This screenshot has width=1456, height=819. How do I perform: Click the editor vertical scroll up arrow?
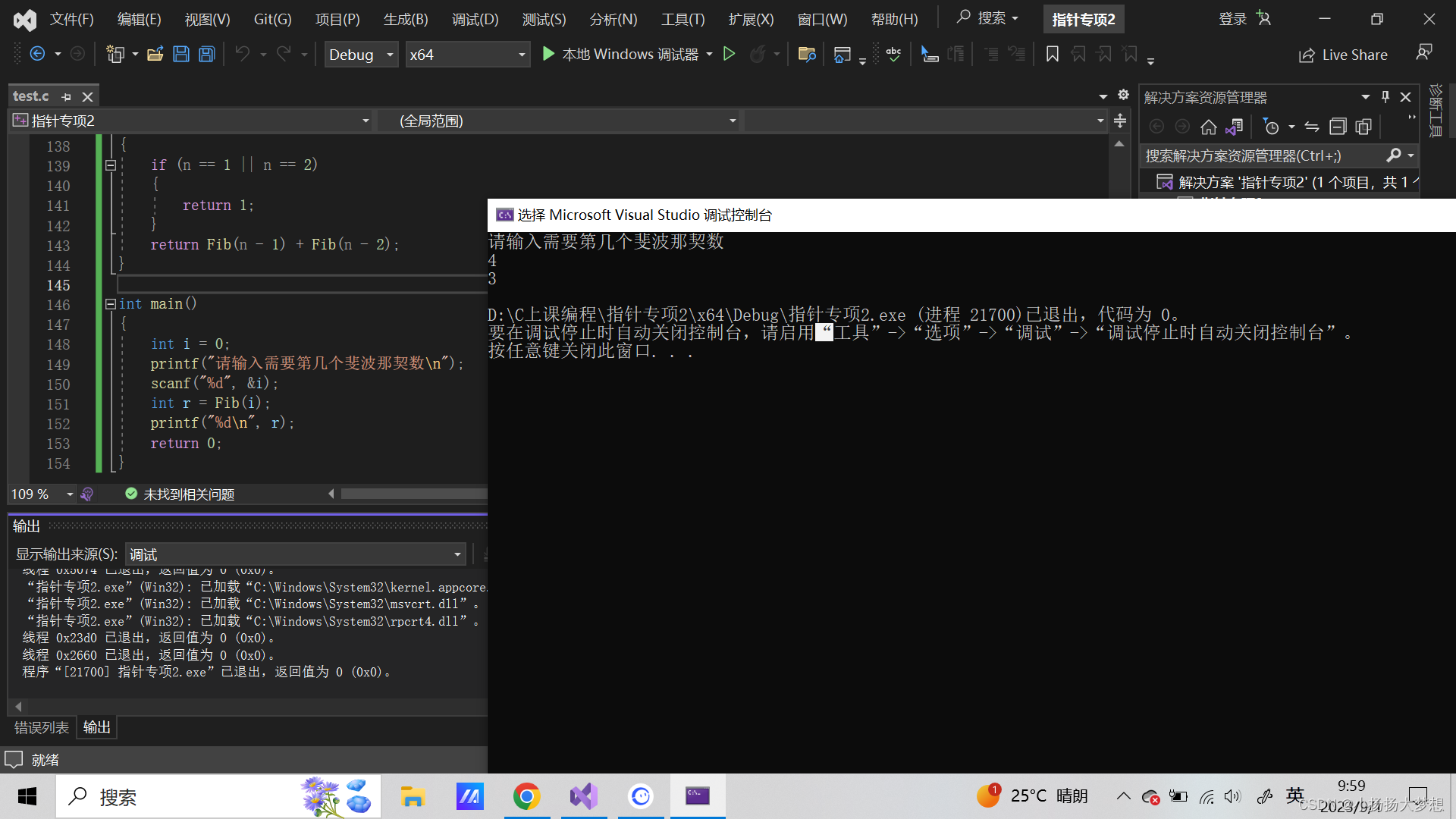click(1119, 143)
